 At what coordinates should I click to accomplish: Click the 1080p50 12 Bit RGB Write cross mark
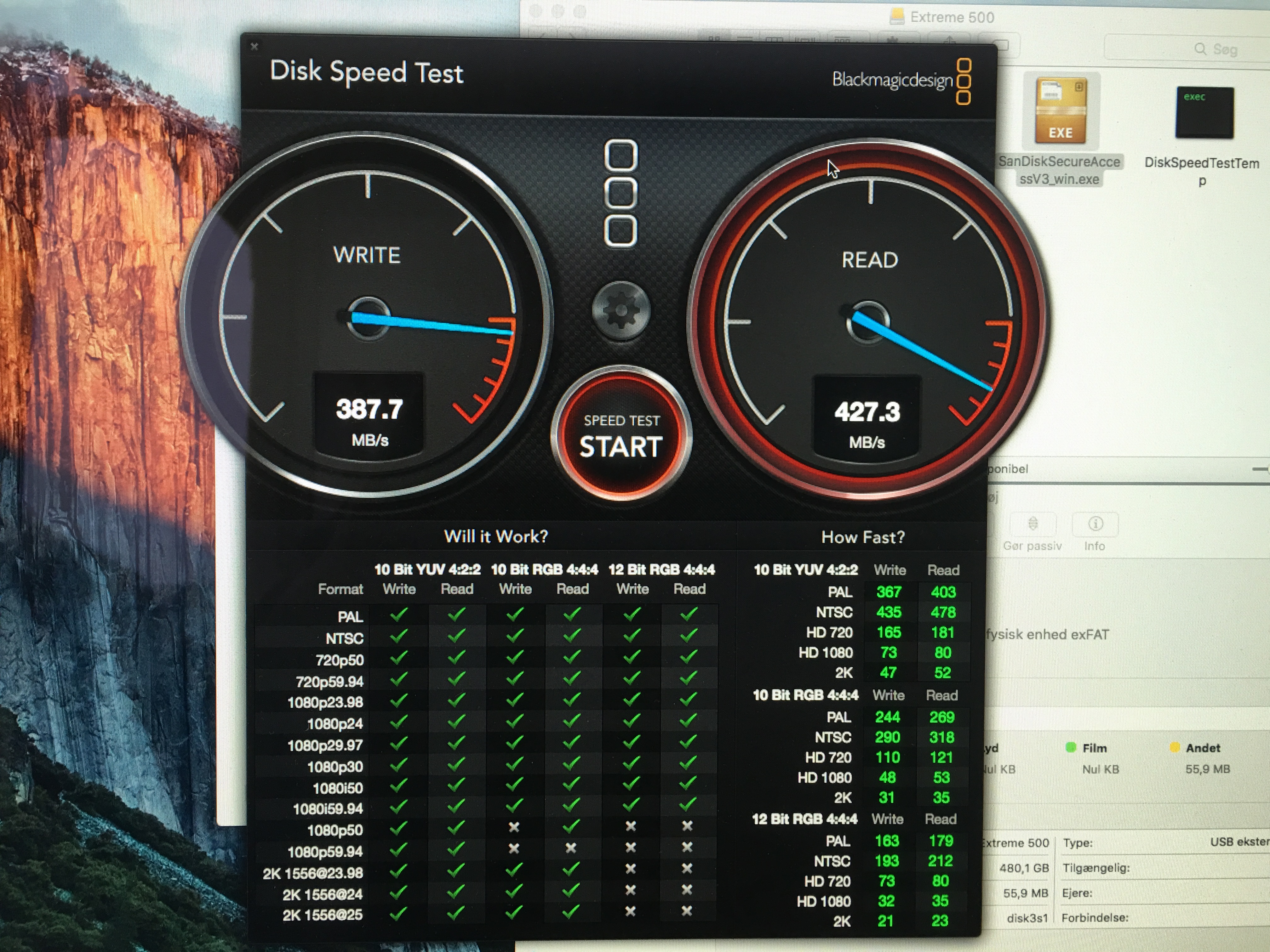(x=630, y=826)
